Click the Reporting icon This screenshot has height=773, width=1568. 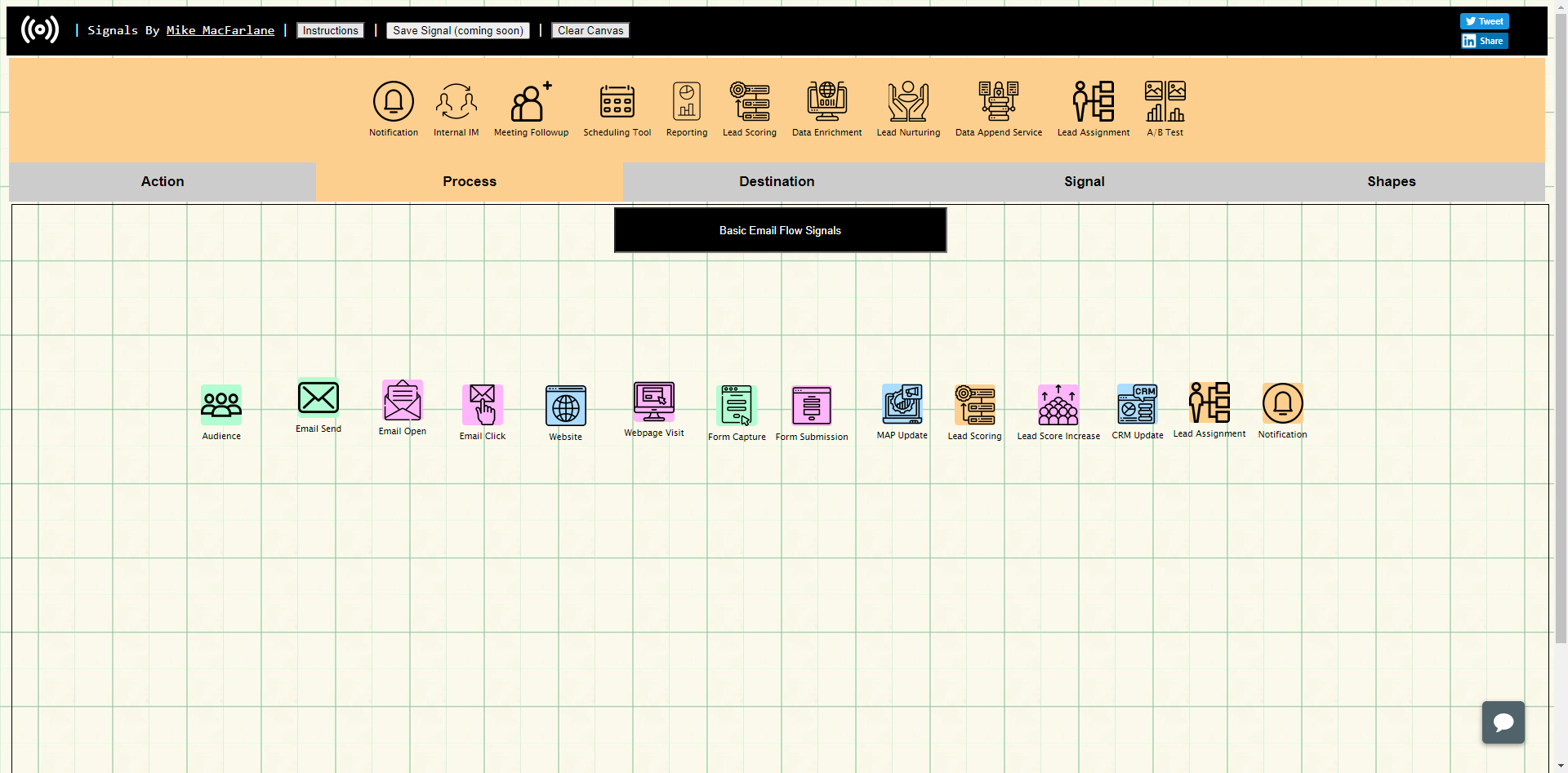click(x=687, y=102)
